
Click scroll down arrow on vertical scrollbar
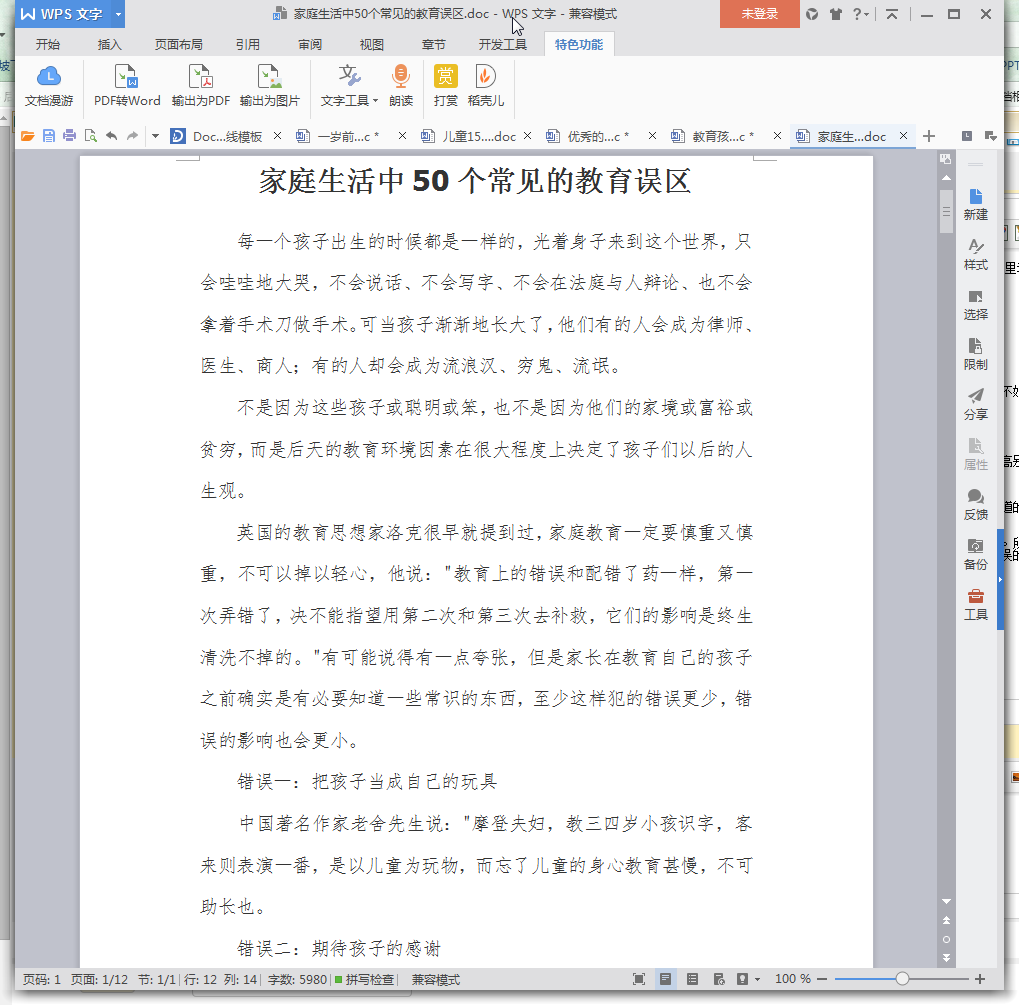point(946,902)
